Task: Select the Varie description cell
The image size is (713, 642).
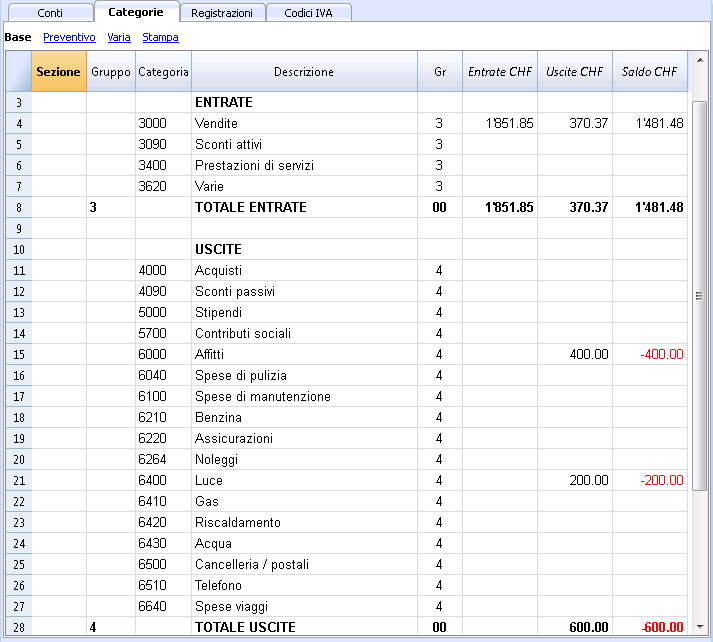Action: pos(304,186)
